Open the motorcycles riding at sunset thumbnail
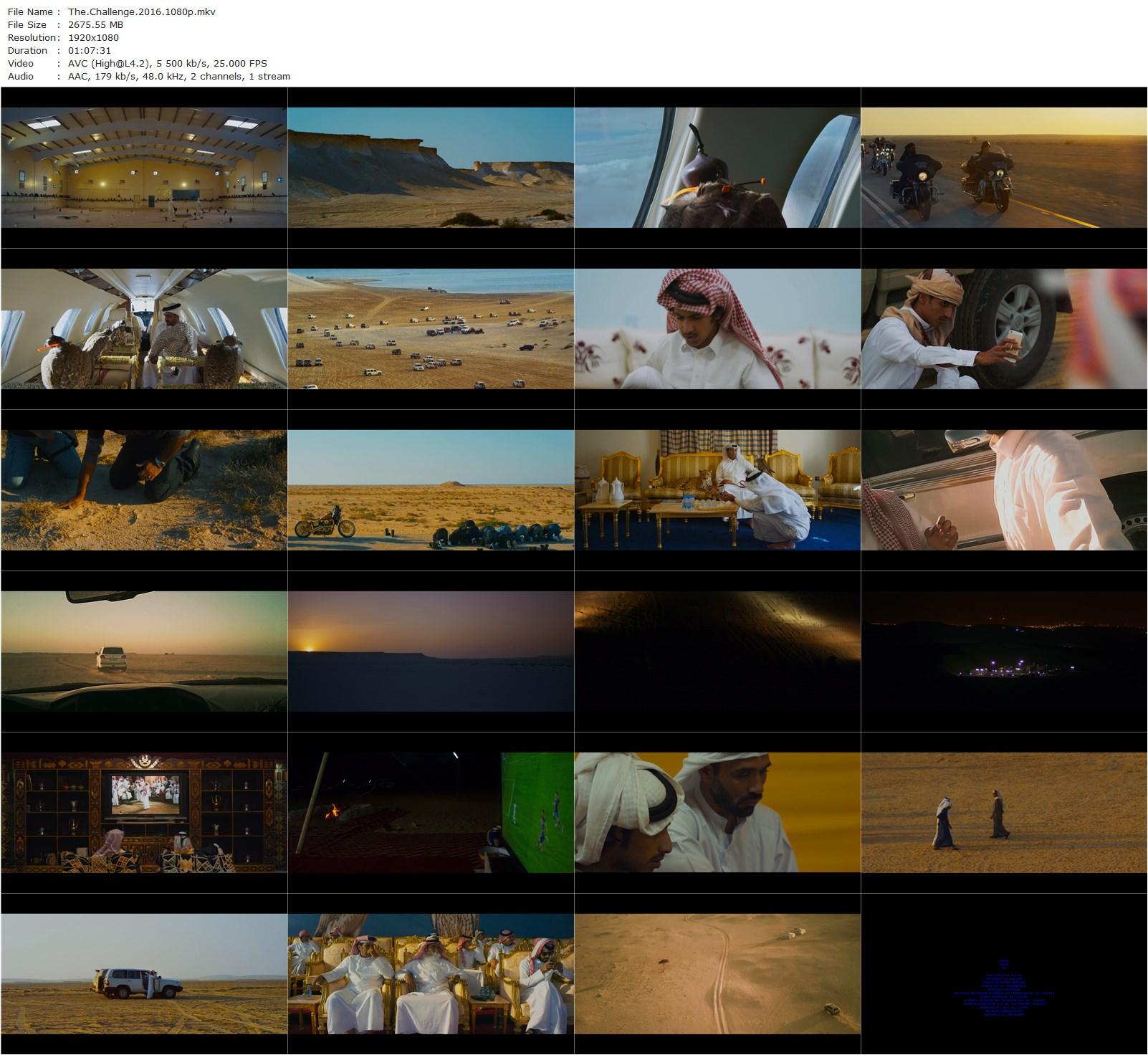1148x1055 pixels. click(x=1003, y=168)
